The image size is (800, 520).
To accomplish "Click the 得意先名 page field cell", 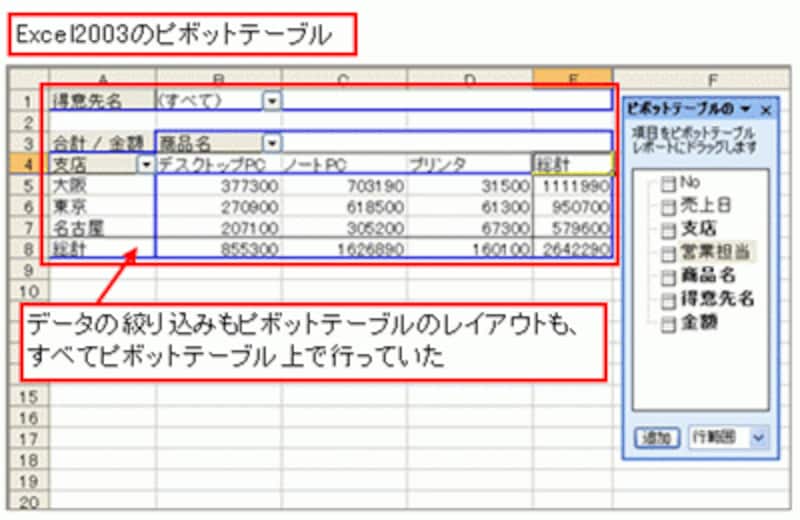I will click(103, 101).
